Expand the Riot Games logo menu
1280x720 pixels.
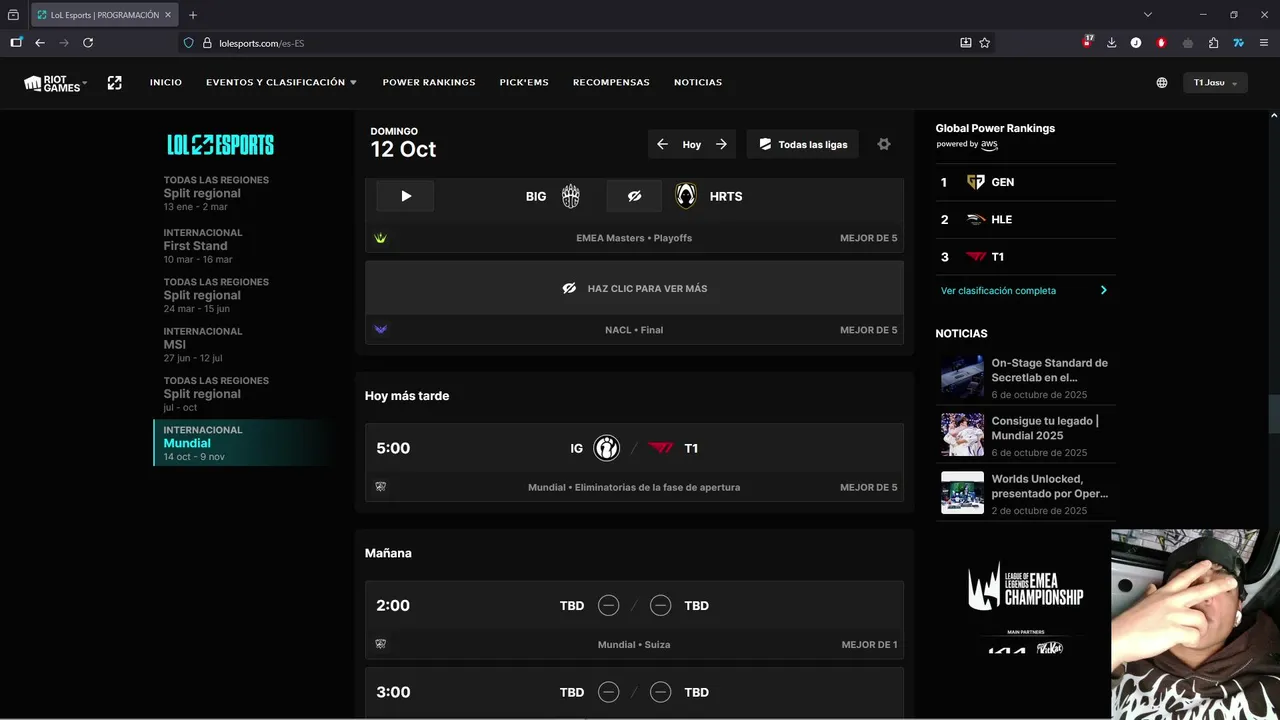click(x=55, y=83)
